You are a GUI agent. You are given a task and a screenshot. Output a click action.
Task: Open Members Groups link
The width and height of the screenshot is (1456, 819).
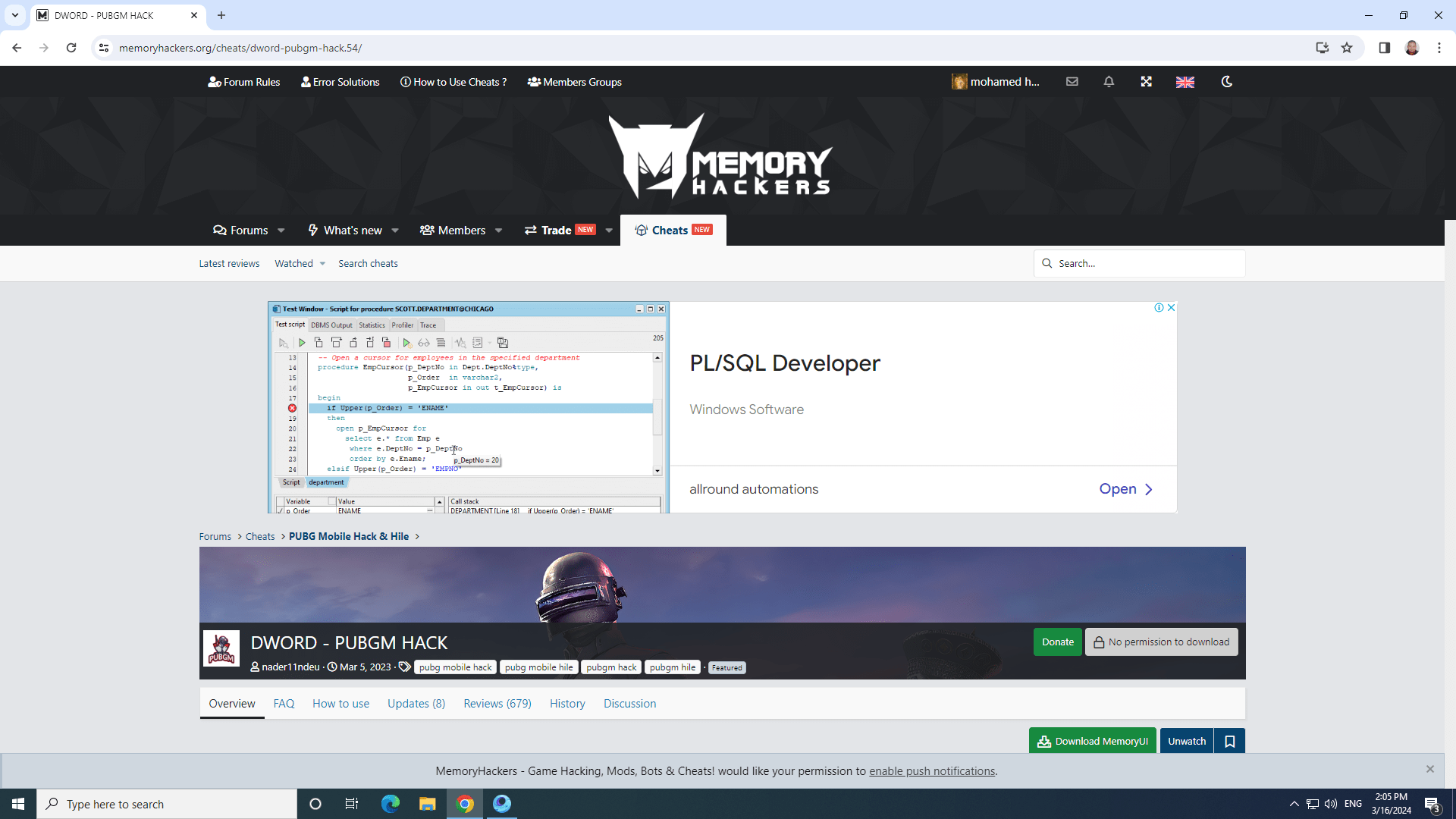(574, 82)
